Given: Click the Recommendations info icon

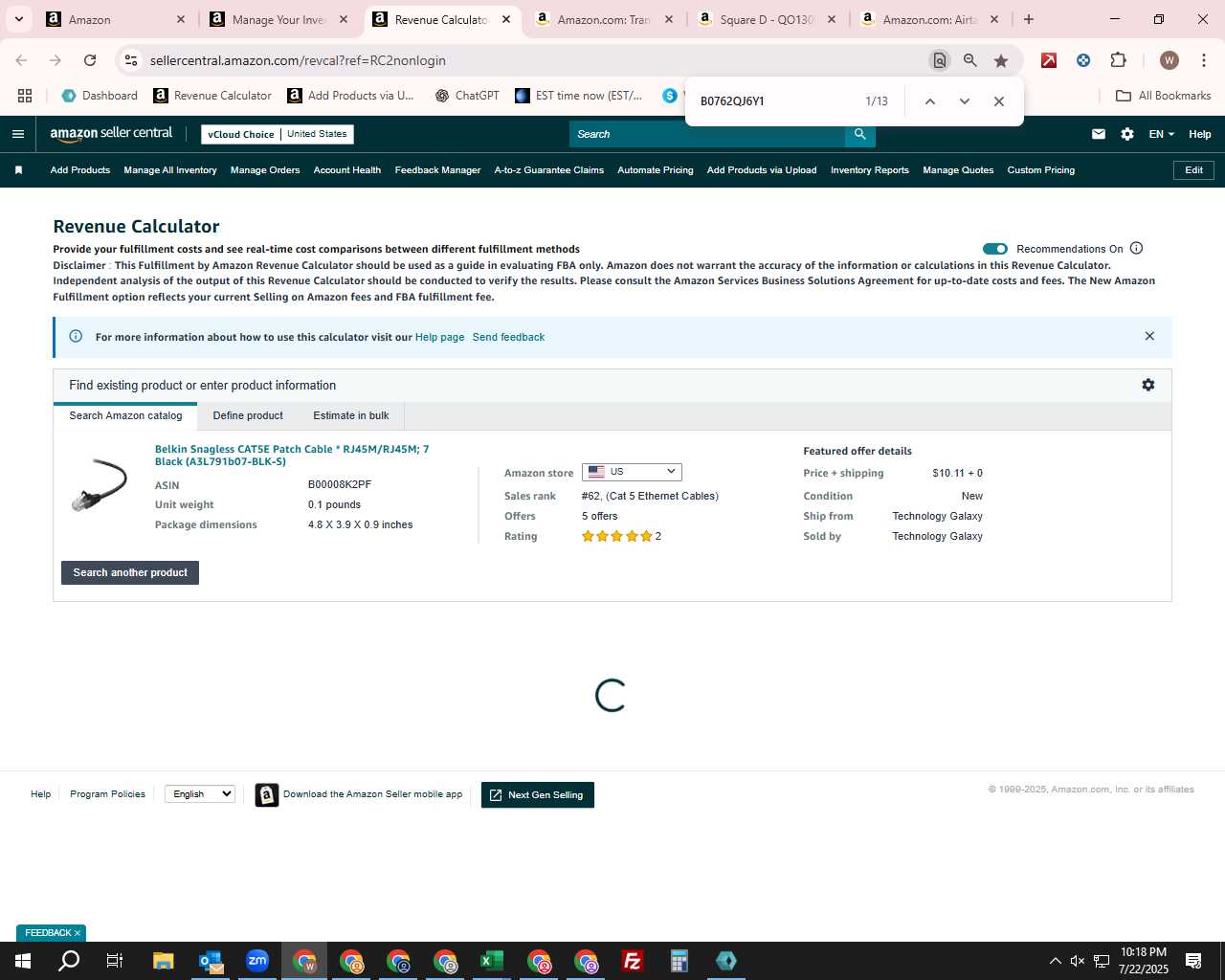Looking at the screenshot, I should [1137, 249].
